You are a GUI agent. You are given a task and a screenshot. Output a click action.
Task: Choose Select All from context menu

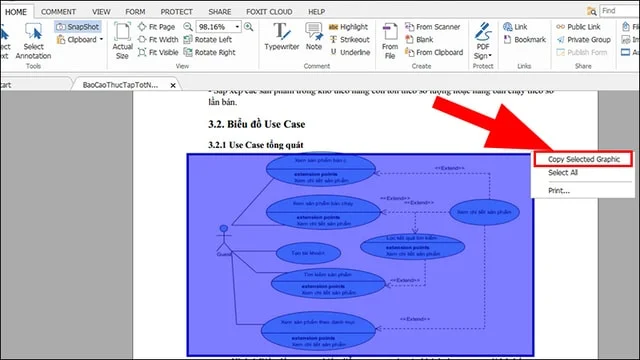click(562, 173)
